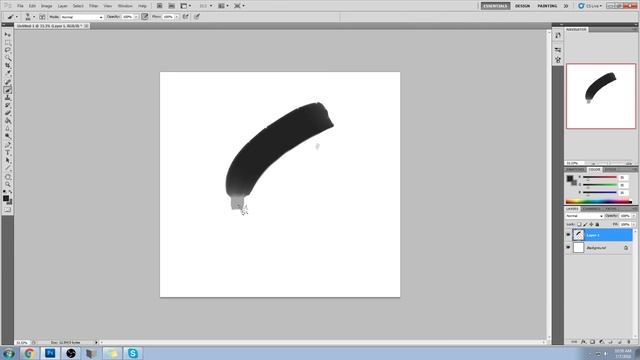This screenshot has height=360, width=640.
Task: Open Skype from the taskbar
Action: [133, 353]
